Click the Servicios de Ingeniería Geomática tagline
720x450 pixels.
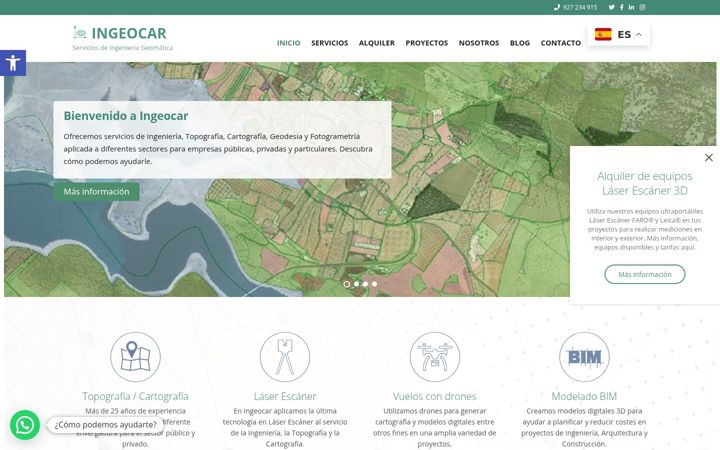coord(123,48)
